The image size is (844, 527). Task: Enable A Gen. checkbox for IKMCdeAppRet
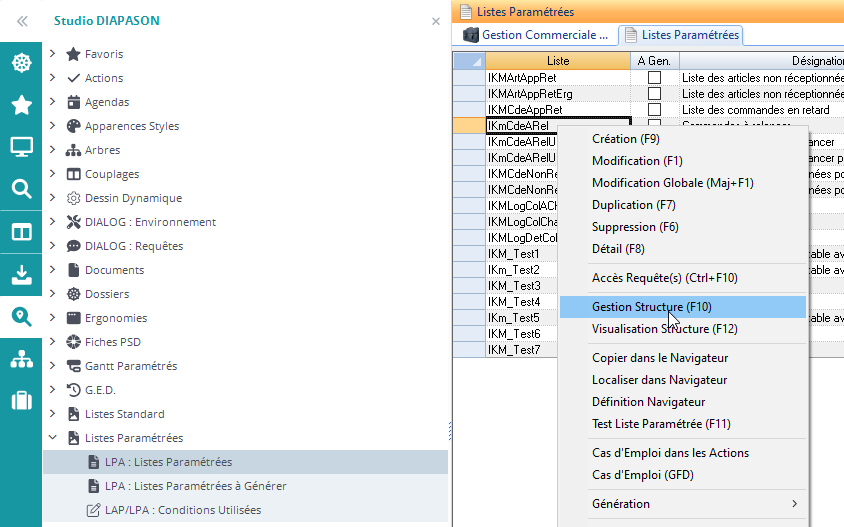pyautogui.click(x=654, y=109)
